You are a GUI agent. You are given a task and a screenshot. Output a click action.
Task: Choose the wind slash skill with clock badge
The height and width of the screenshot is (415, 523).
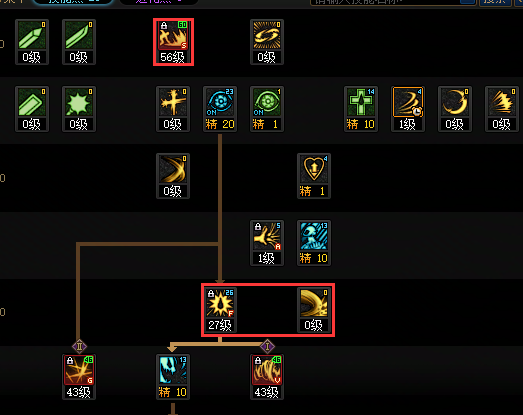(x=408, y=109)
